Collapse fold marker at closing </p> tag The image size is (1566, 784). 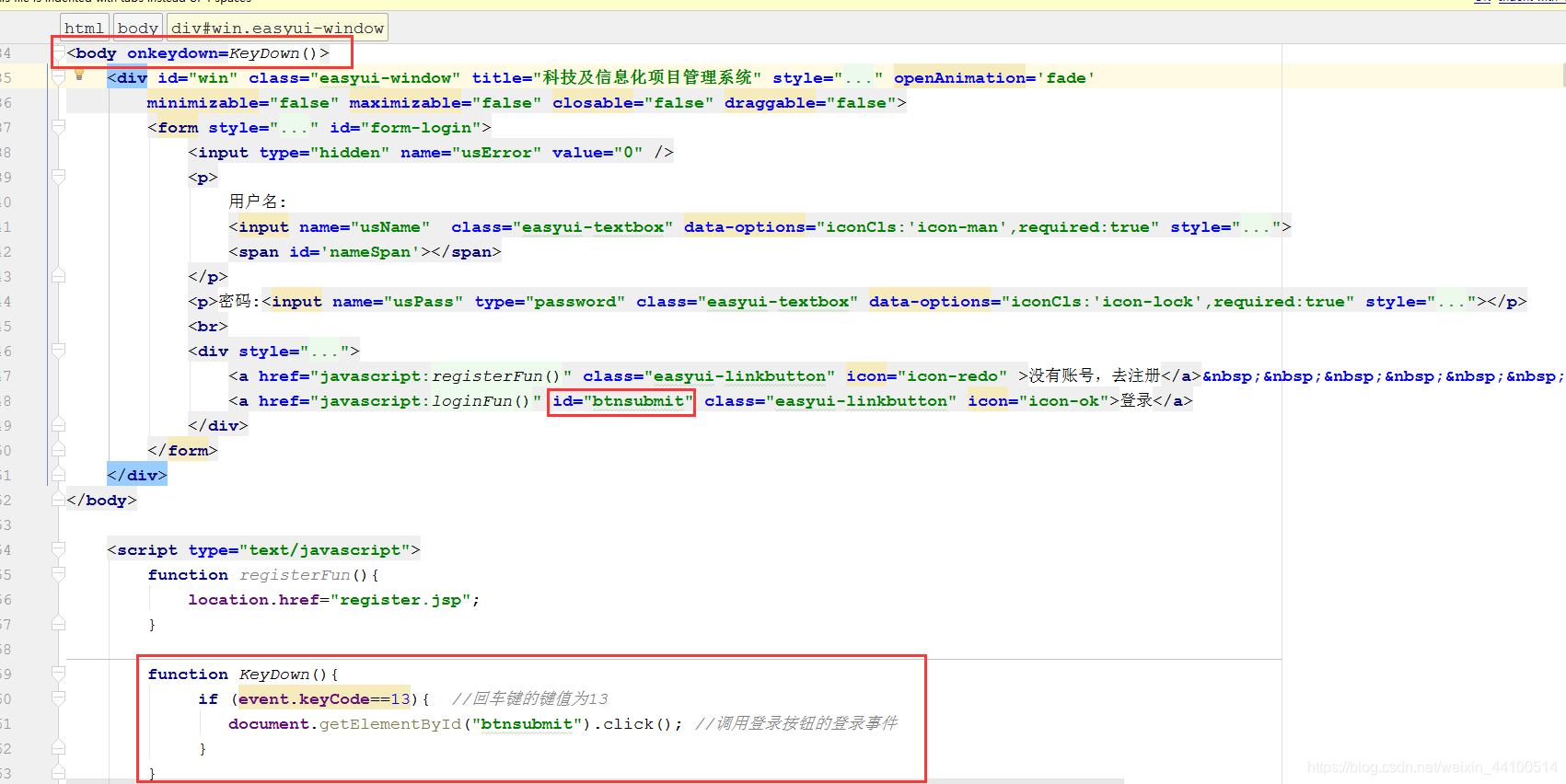coord(59,276)
